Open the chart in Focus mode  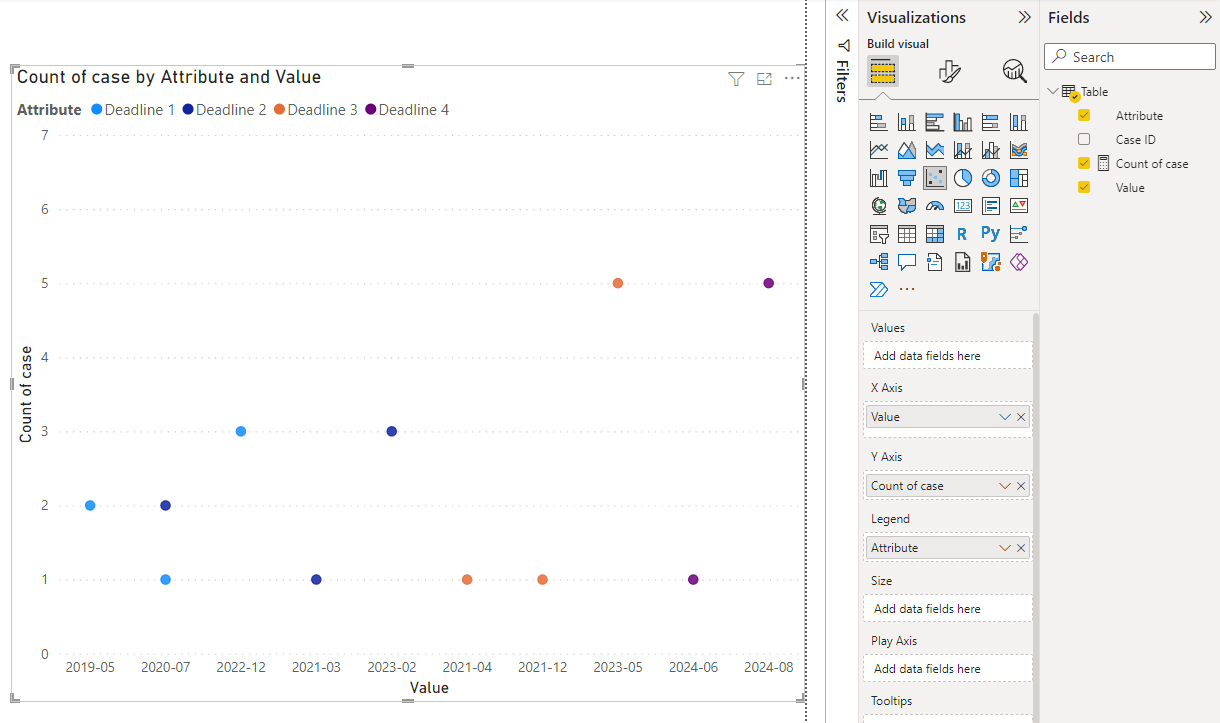click(x=764, y=79)
